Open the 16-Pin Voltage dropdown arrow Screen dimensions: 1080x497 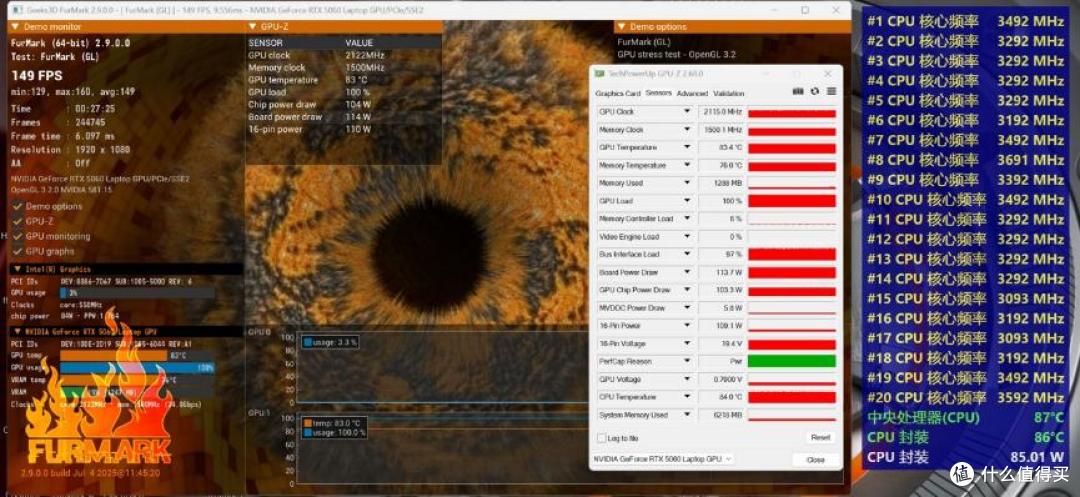687,343
